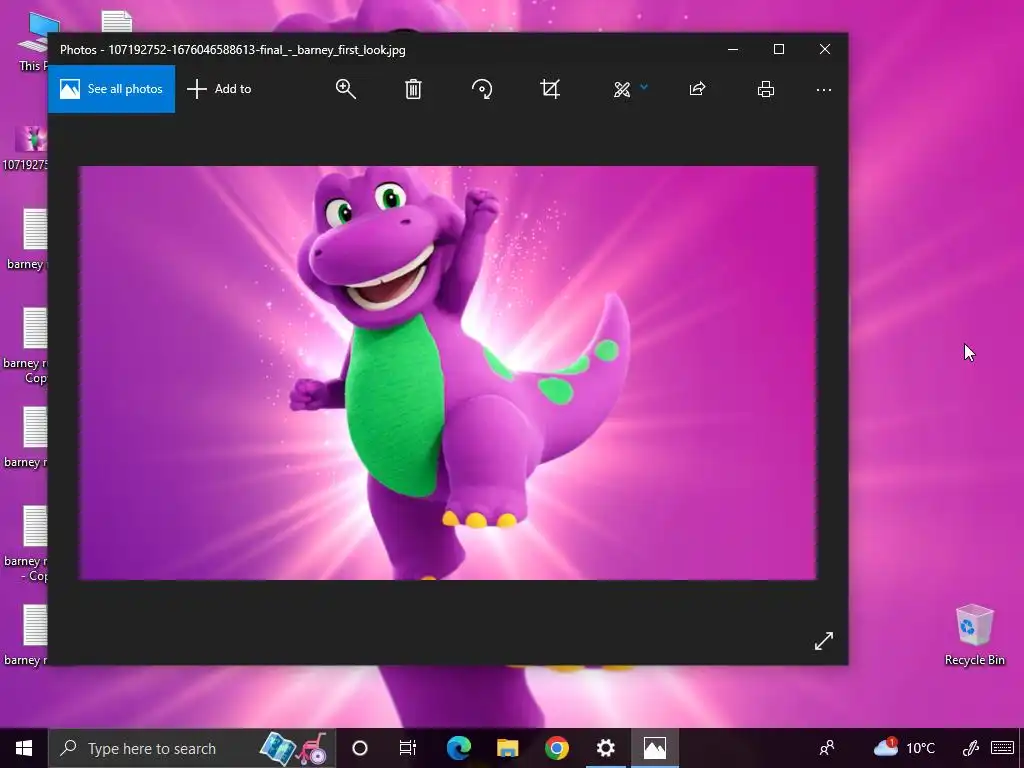The height and width of the screenshot is (768, 1024).
Task: Open the Edit & Create tool icon
Action: tap(622, 89)
